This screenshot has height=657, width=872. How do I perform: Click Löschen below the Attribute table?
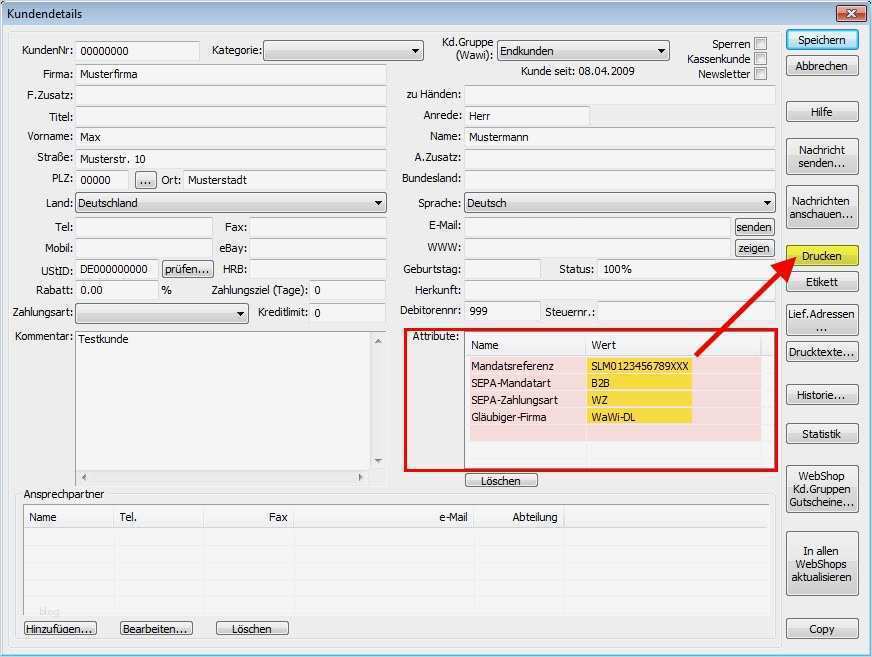pyautogui.click(x=501, y=481)
